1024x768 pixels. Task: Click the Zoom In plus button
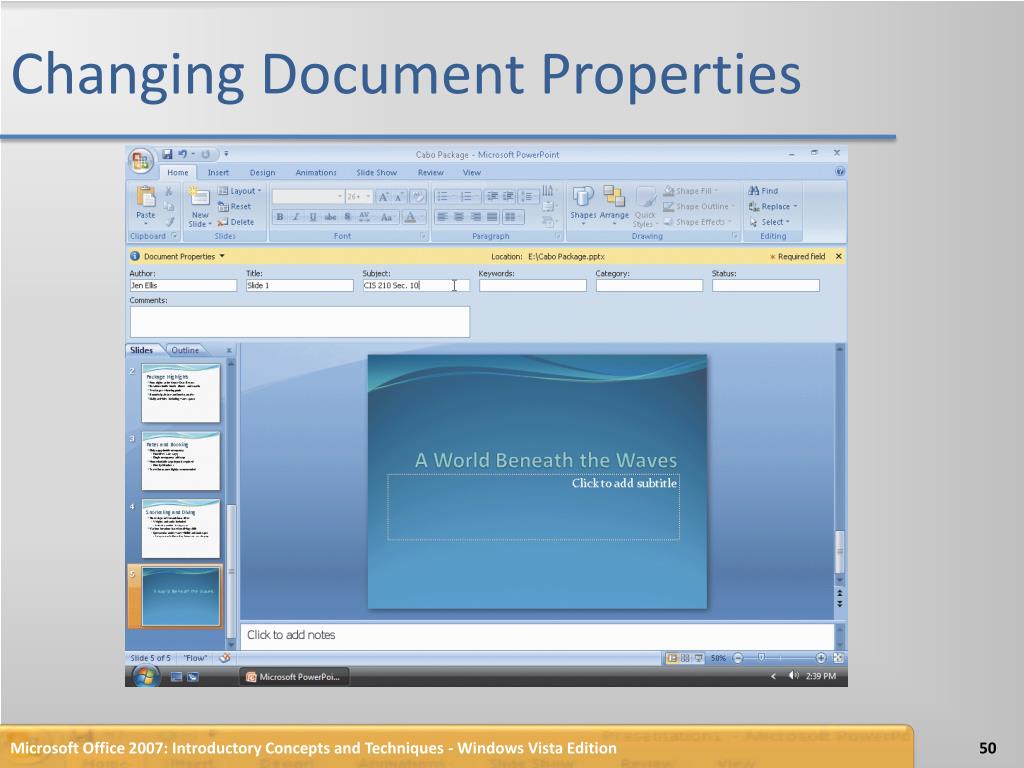pos(821,658)
